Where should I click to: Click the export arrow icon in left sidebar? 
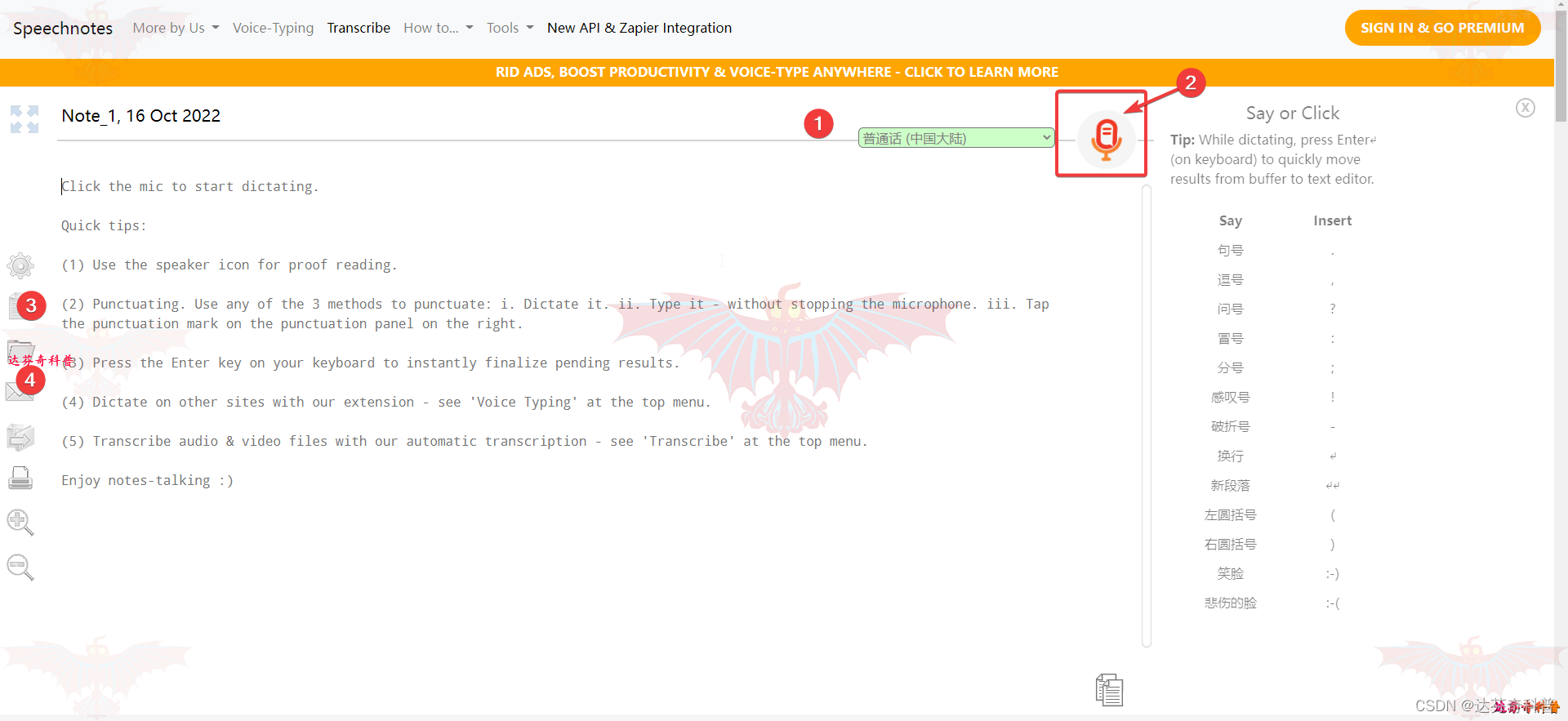click(x=20, y=438)
